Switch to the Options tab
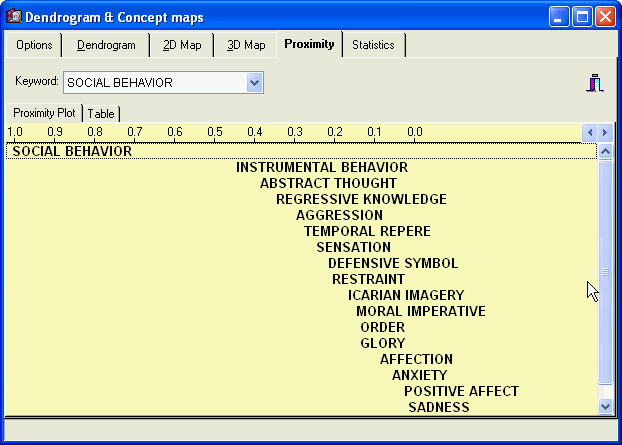The height and width of the screenshot is (445, 622). tap(34, 45)
